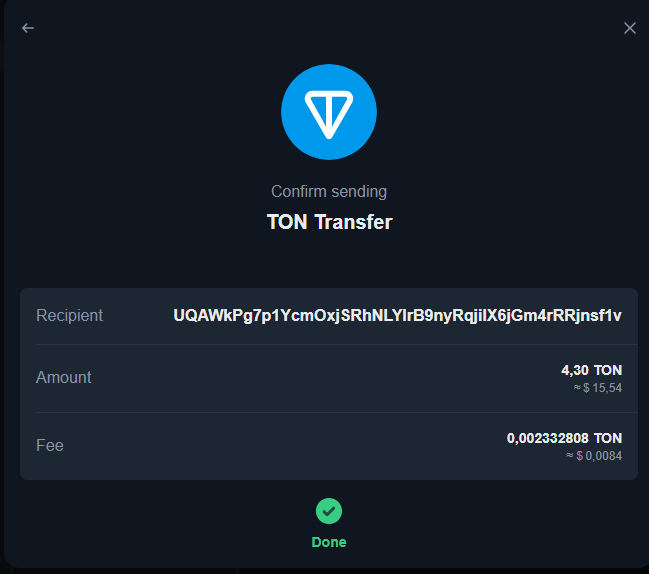Click the divider between Amount and Fee

coord(337,412)
